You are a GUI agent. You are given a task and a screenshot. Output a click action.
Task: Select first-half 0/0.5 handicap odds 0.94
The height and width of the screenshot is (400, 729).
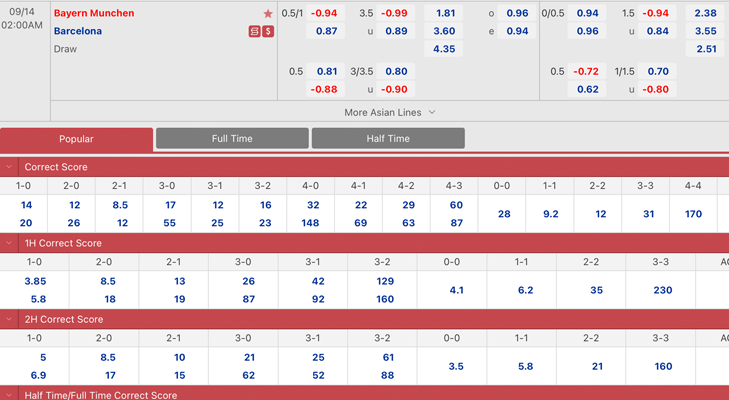pos(587,13)
